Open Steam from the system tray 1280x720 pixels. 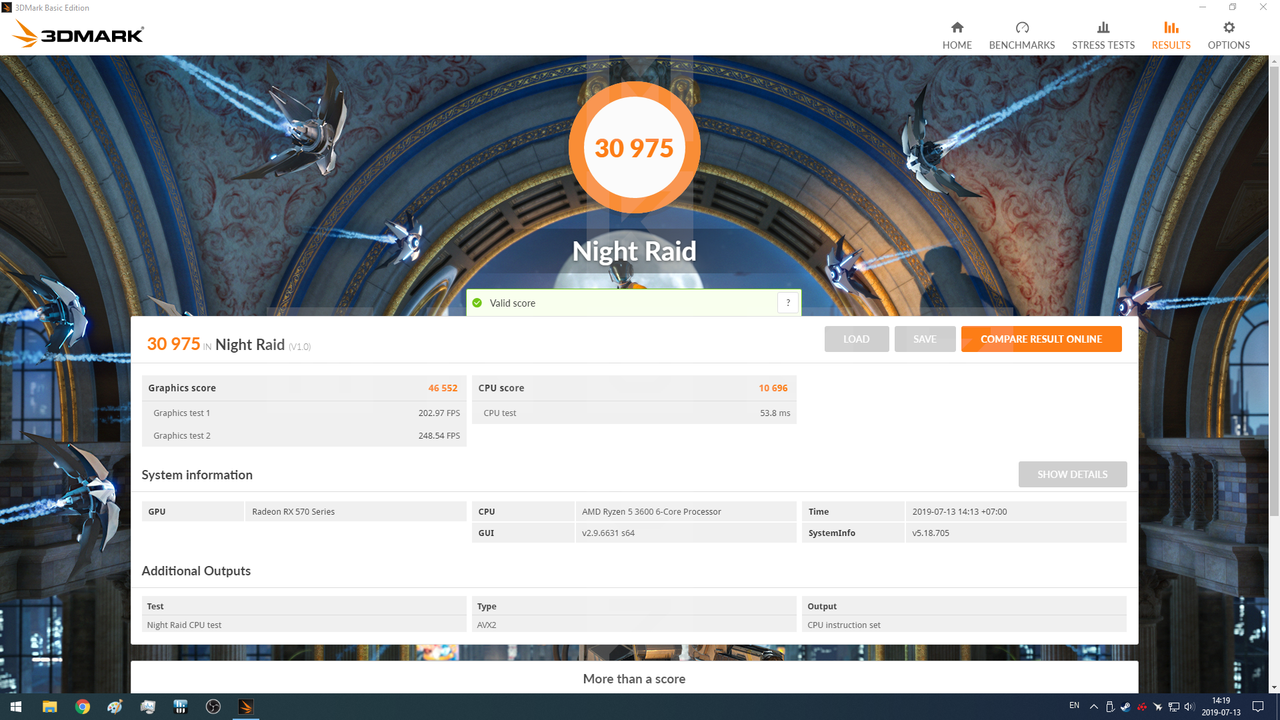pos(1125,706)
